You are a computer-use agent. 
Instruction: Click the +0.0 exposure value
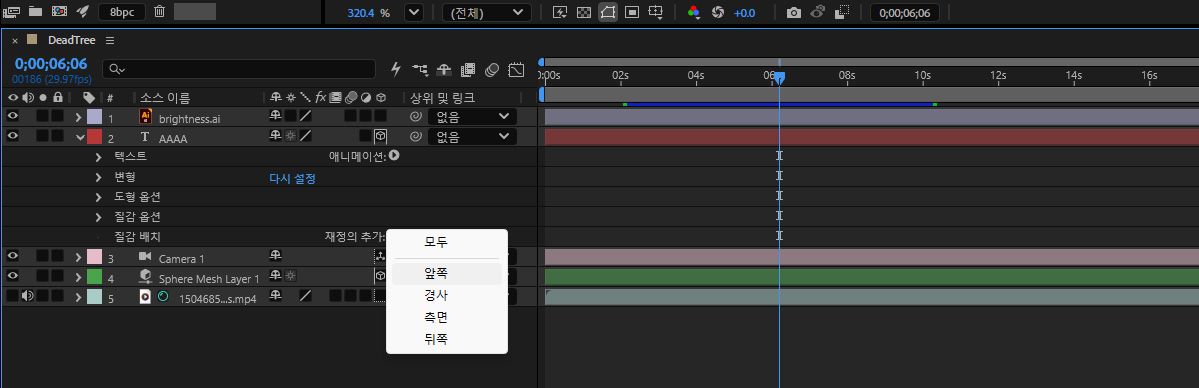pos(744,13)
